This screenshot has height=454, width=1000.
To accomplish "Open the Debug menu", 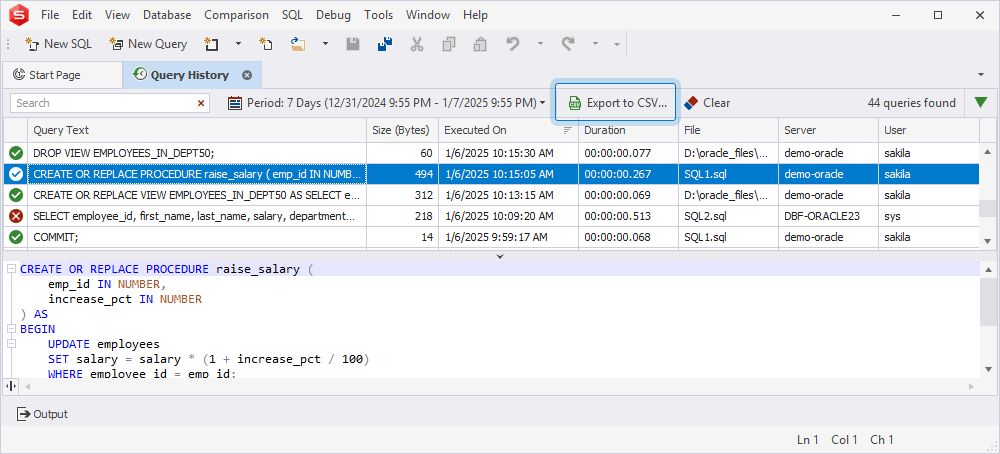I will tap(334, 15).
